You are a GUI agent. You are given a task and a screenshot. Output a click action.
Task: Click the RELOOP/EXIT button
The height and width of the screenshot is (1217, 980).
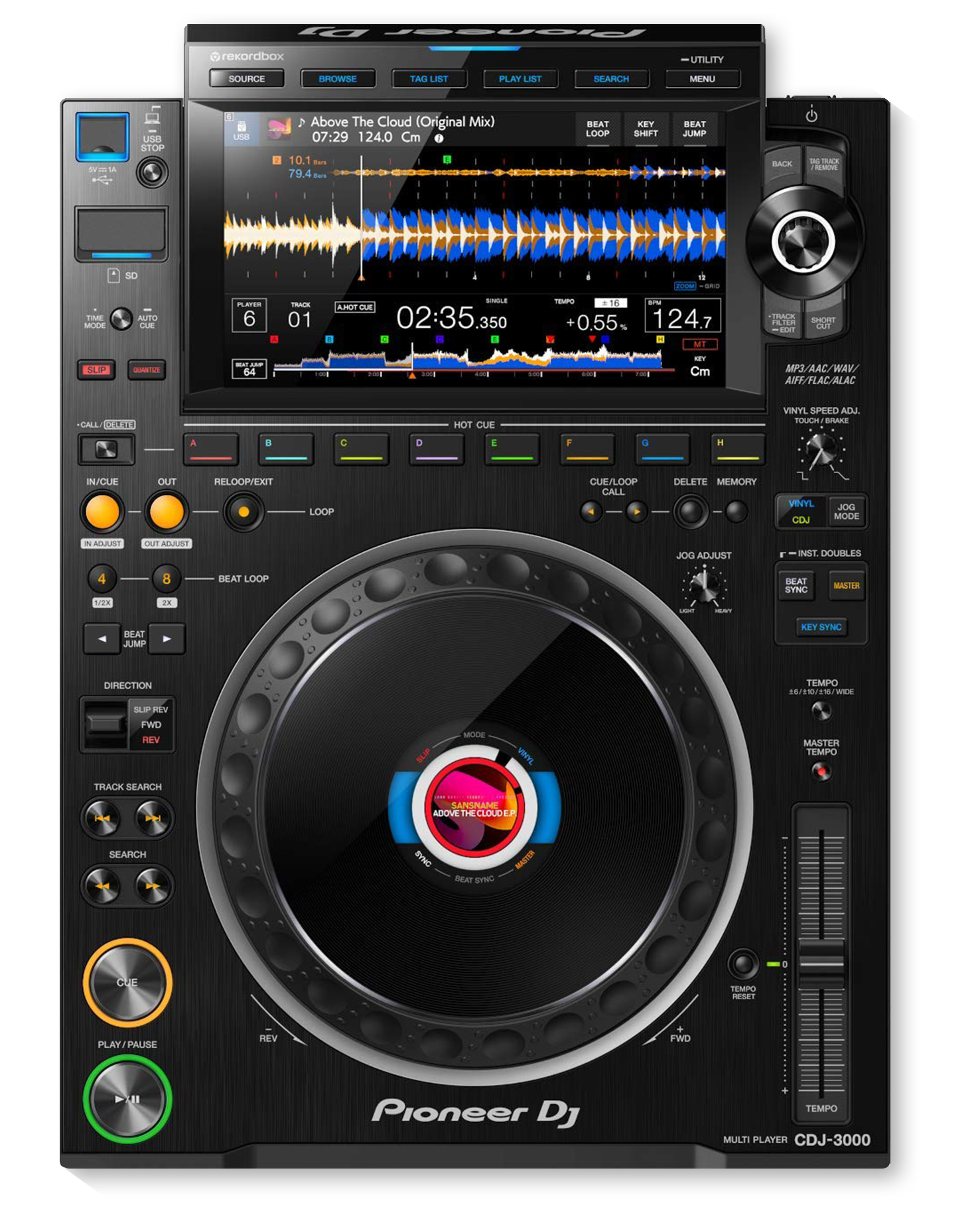tap(244, 512)
